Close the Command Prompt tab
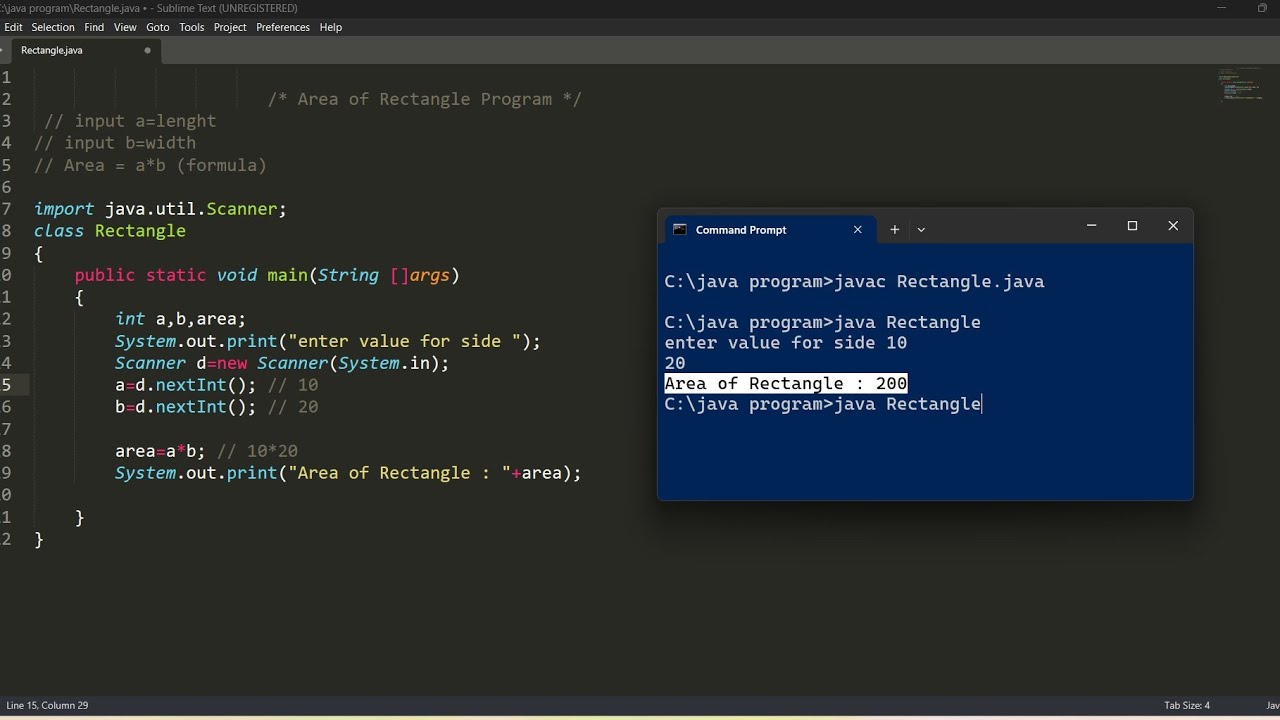The image size is (1280, 720). coord(857,229)
